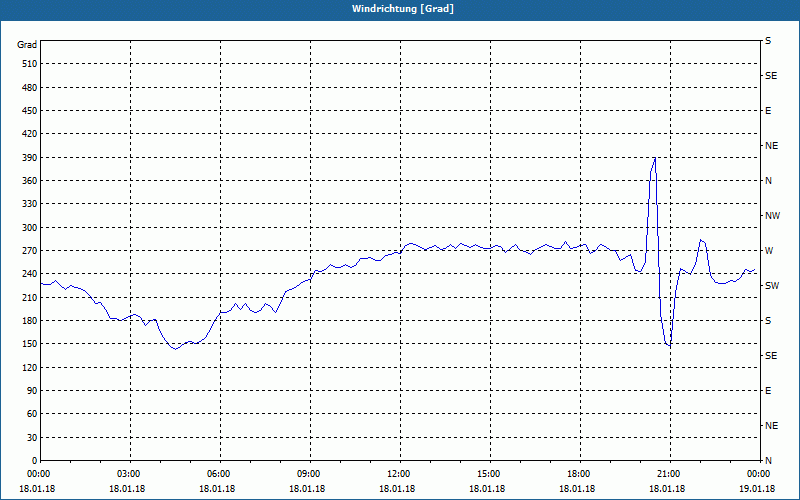Select the 330 degree axis label
Screen dimensions: 800x500
click(30, 204)
